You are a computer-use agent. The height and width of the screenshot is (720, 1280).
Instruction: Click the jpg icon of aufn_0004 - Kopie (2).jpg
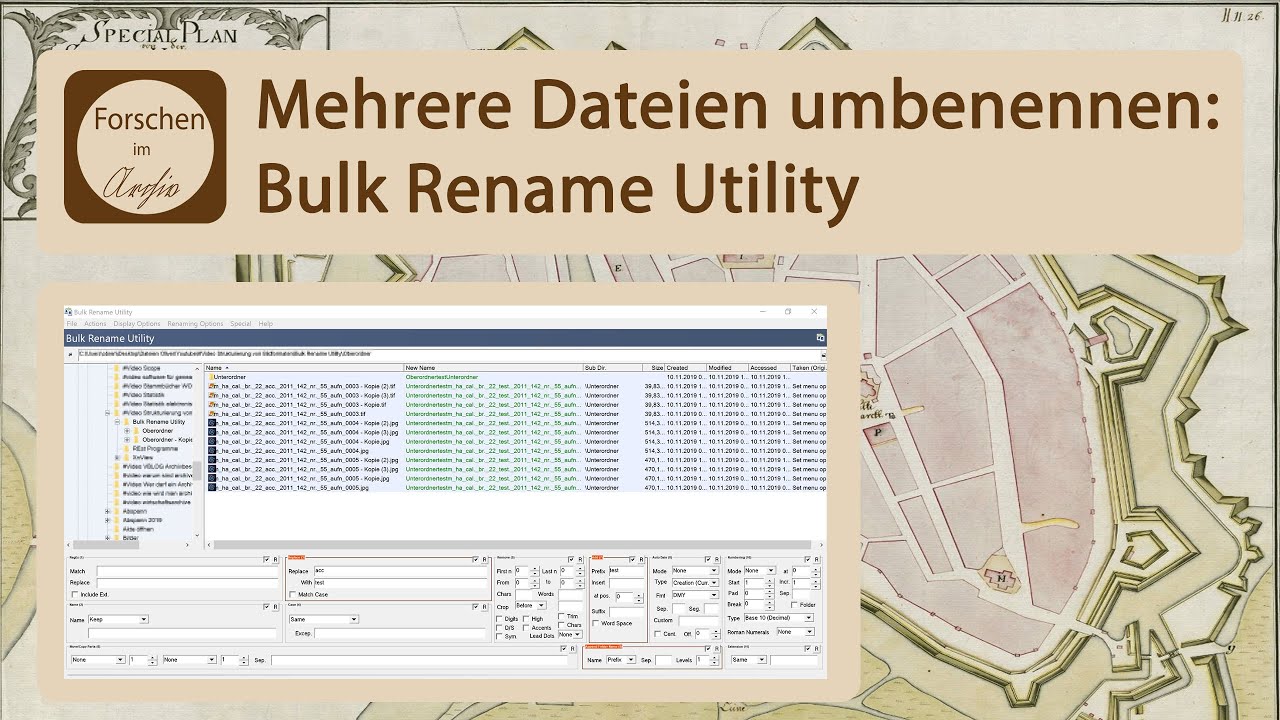(212, 423)
